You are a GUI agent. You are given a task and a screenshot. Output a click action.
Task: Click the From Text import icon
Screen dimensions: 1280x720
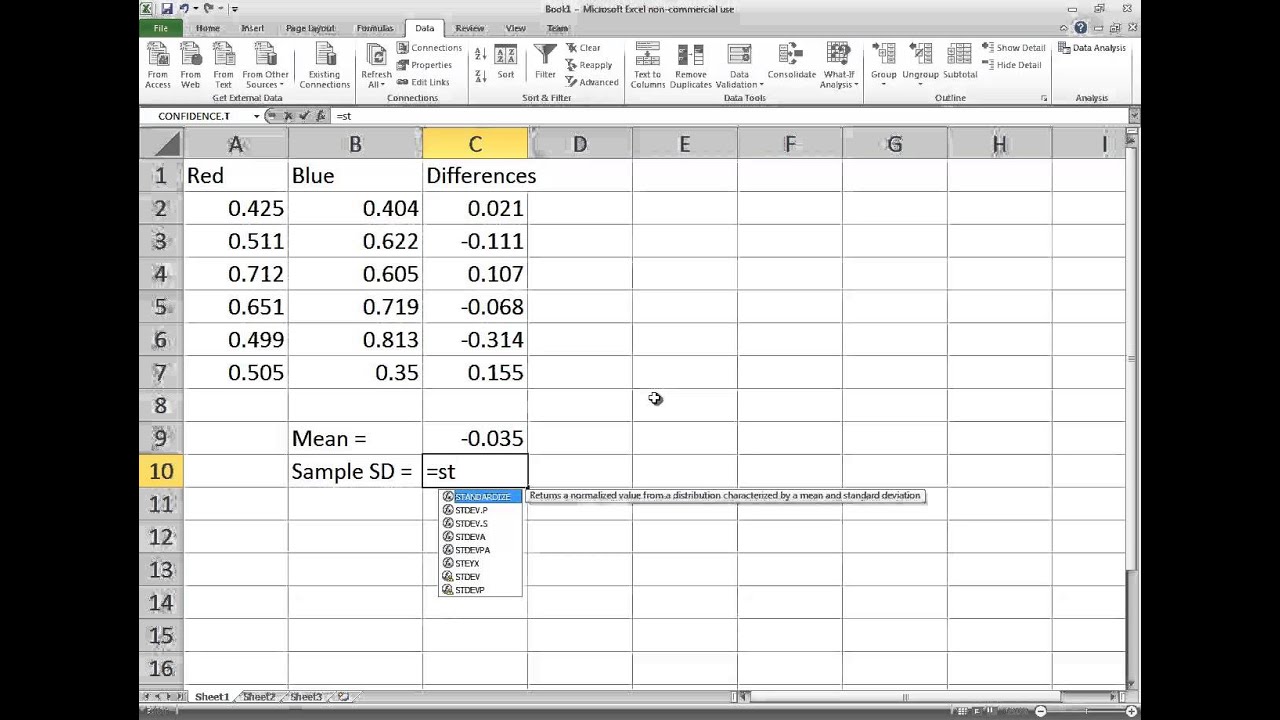click(224, 66)
